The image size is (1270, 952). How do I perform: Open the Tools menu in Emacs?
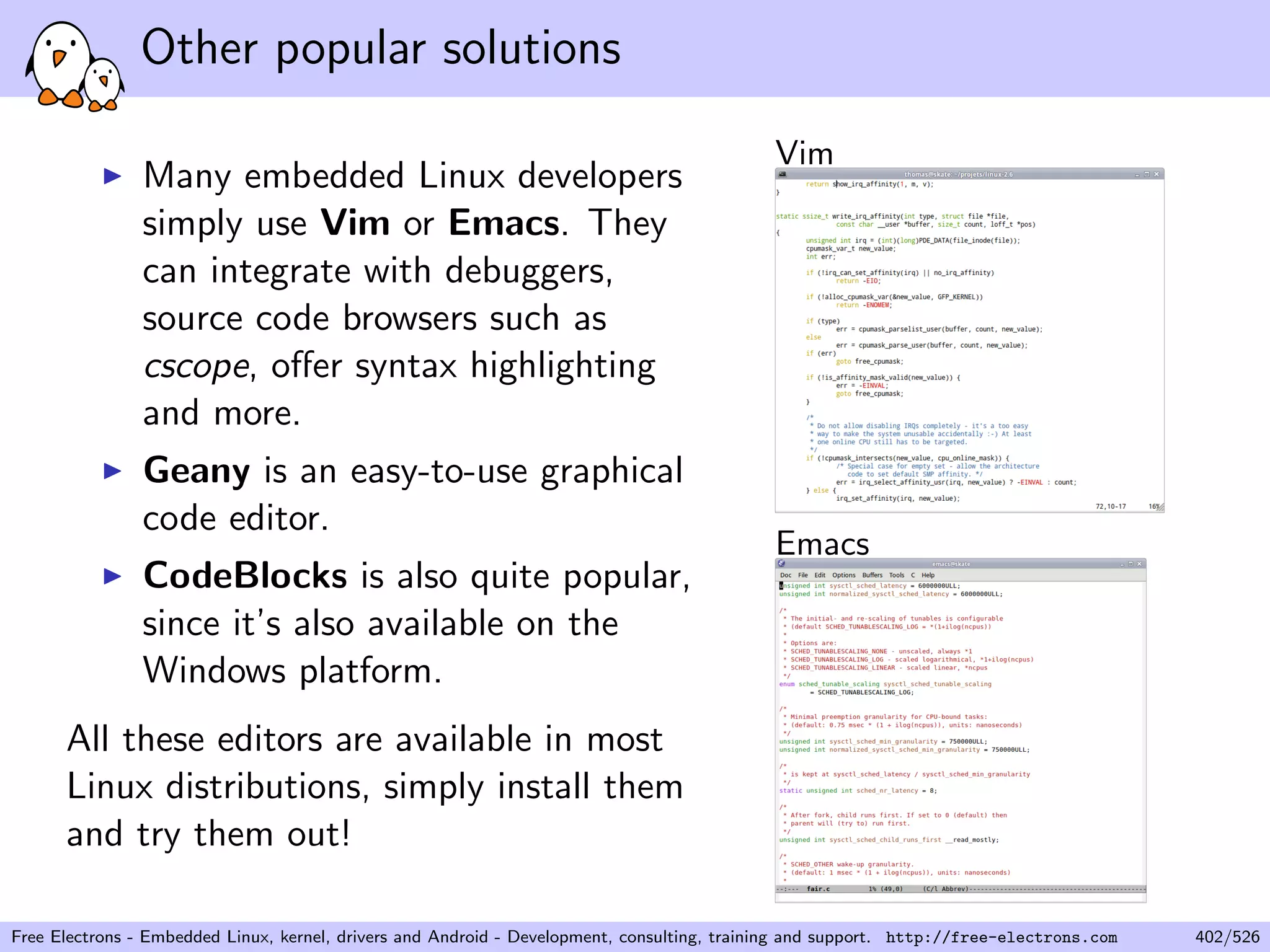897,575
